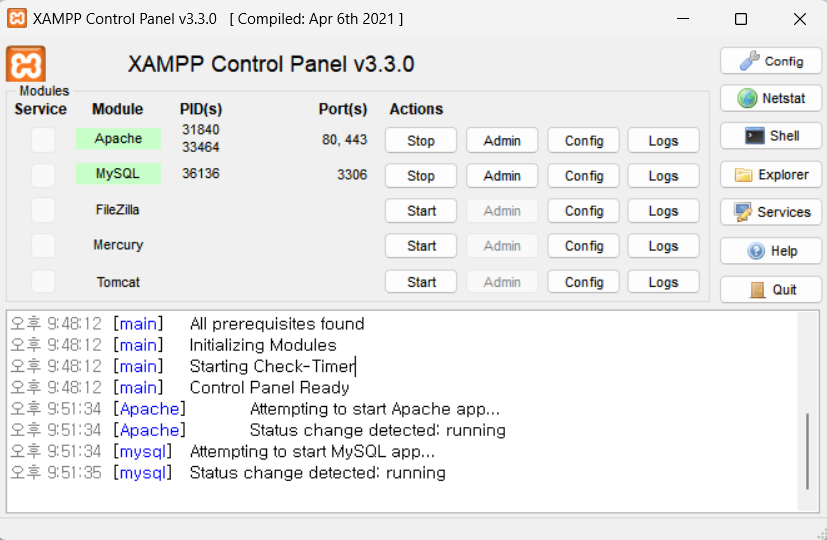Click log line "Attempting to start Apache app..."
827x540 pixels.
coord(374,409)
